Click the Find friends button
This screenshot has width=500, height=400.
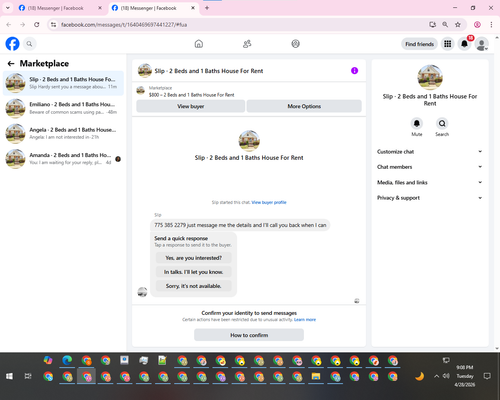[x=419, y=44]
